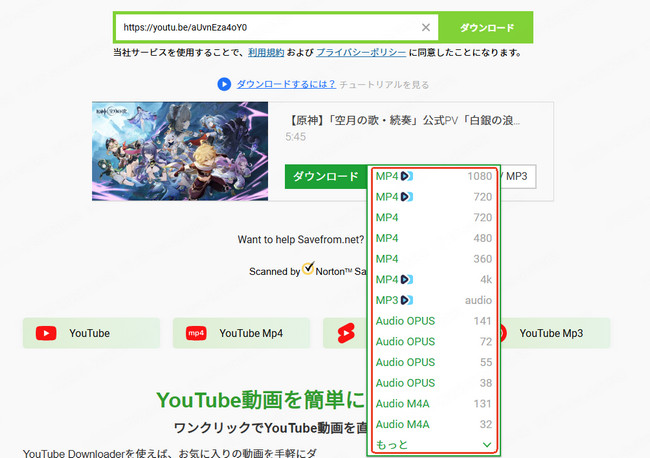650x458 pixels.
Task: Choose Audio OPUS 38
Action: (x=434, y=383)
